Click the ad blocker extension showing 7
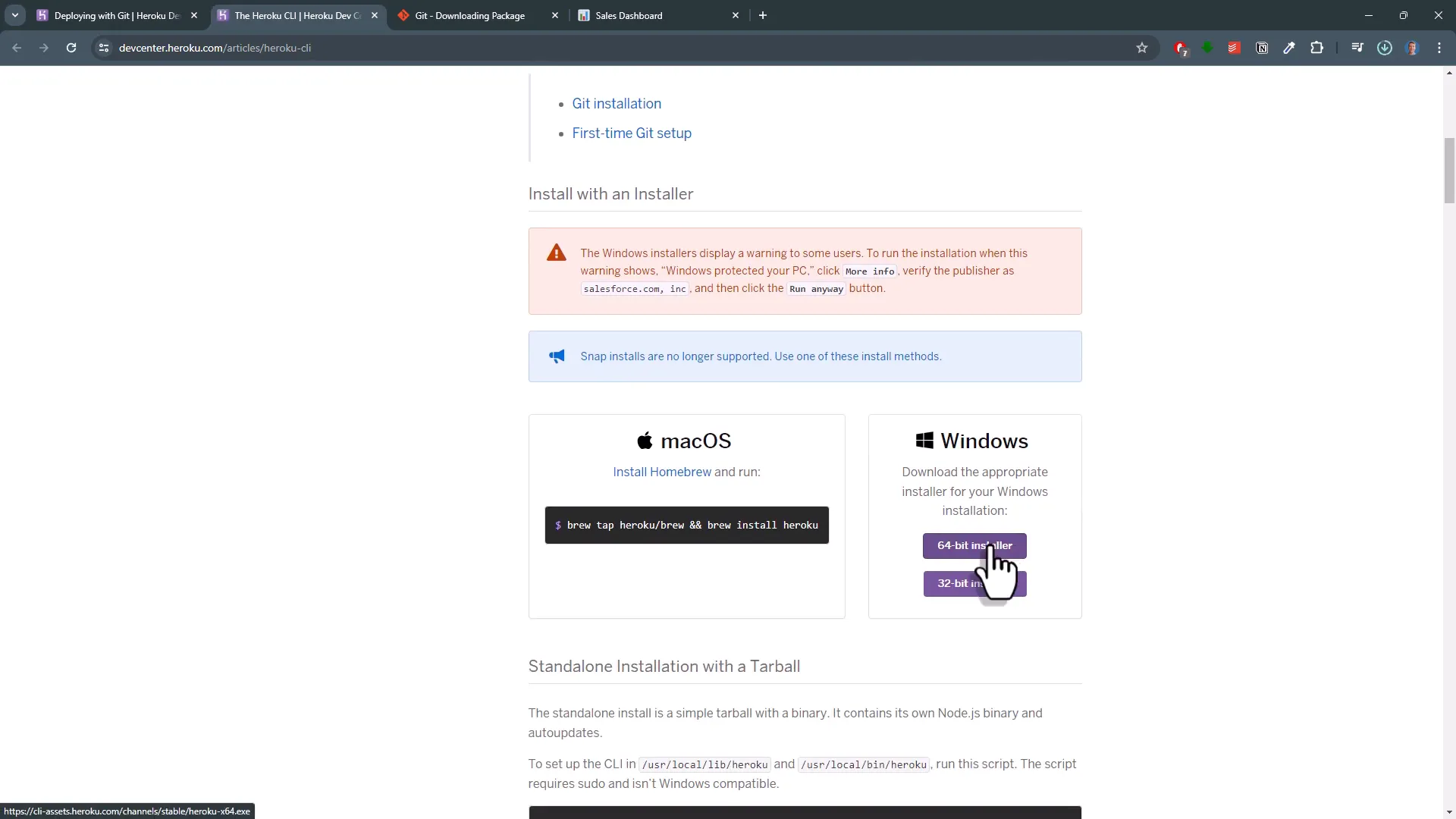 [1181, 48]
